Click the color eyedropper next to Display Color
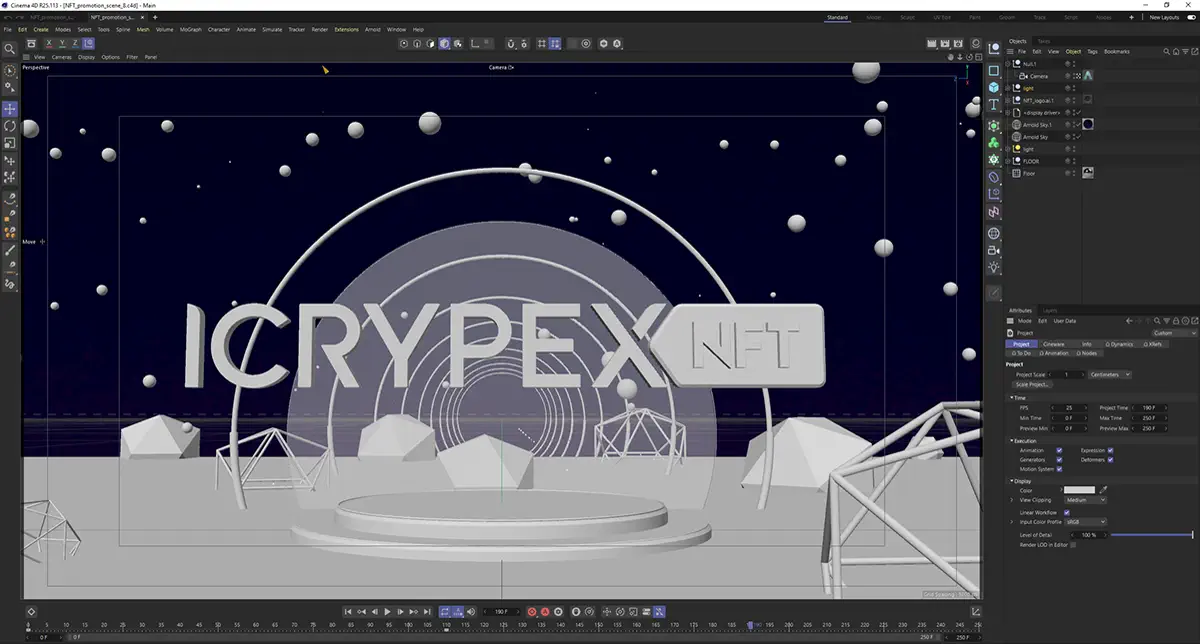Screen dimensions: 1200x644 coord(1105,489)
